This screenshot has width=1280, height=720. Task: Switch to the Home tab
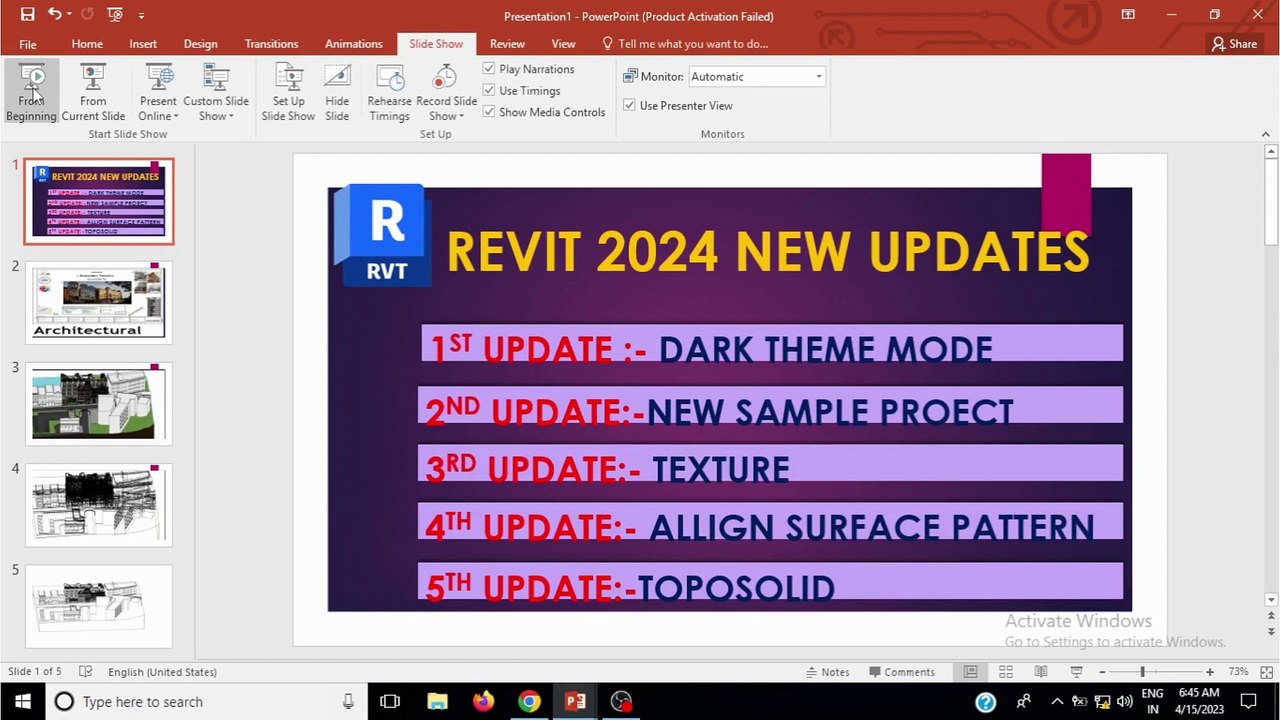[x=87, y=43]
